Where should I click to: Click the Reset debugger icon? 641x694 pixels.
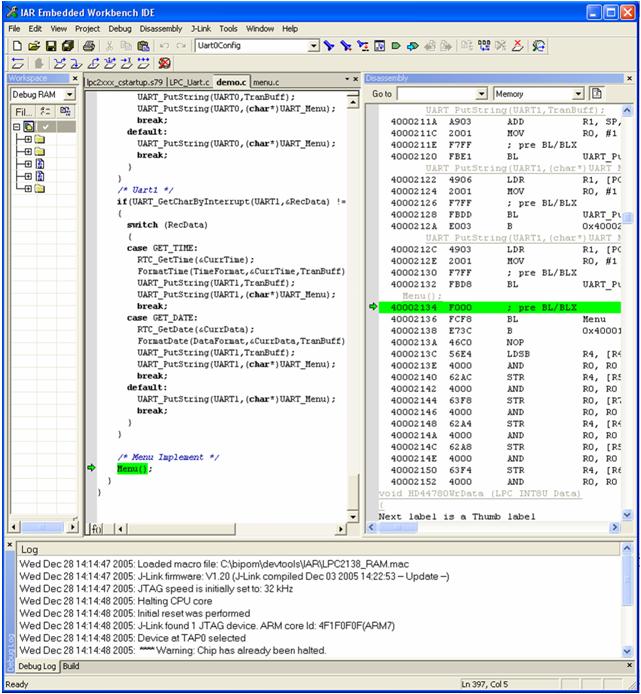click(x=18, y=63)
